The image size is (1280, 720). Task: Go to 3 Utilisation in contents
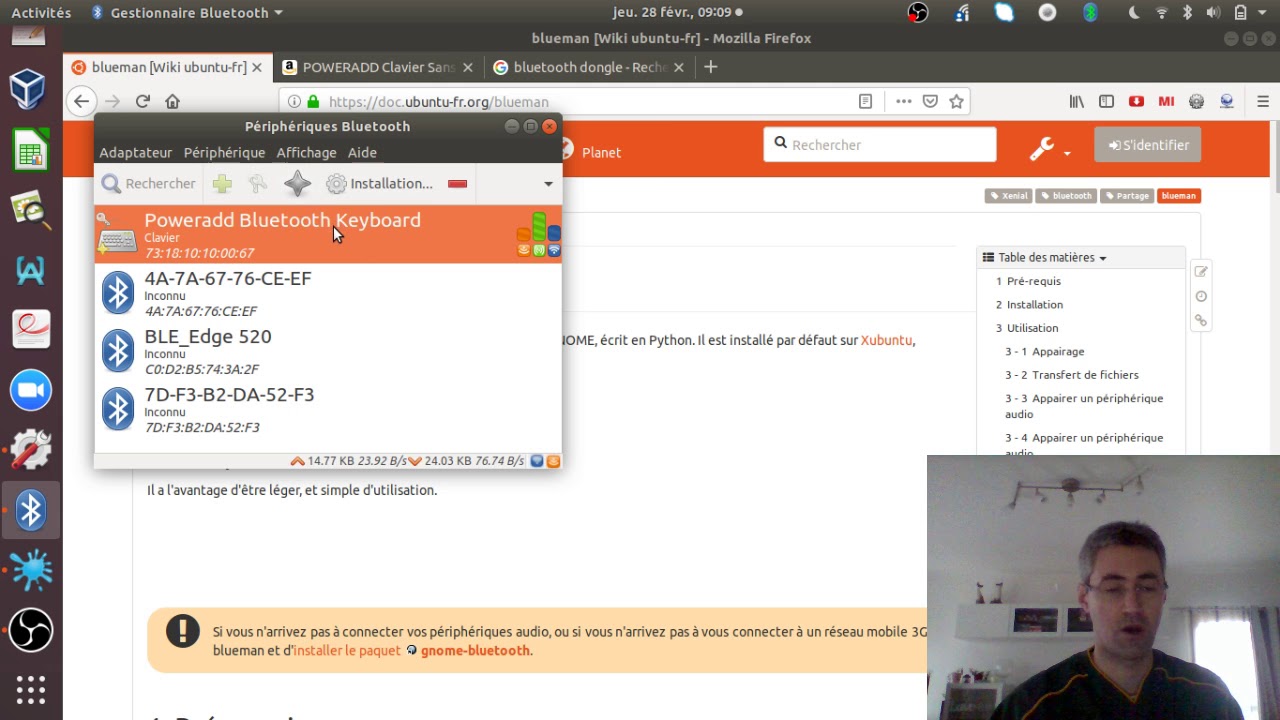point(1027,328)
